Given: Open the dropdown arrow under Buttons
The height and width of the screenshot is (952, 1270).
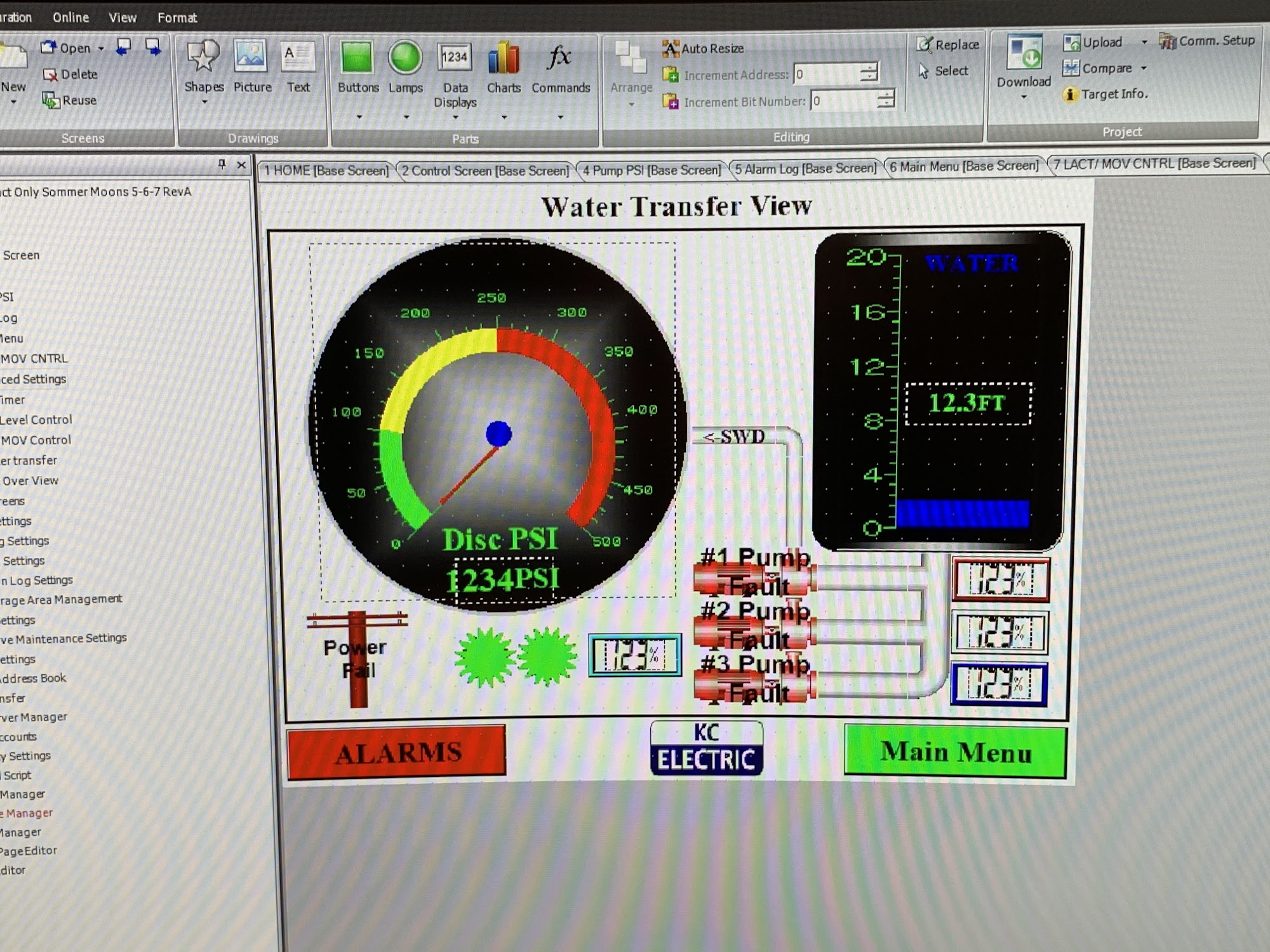Looking at the screenshot, I should [359, 117].
